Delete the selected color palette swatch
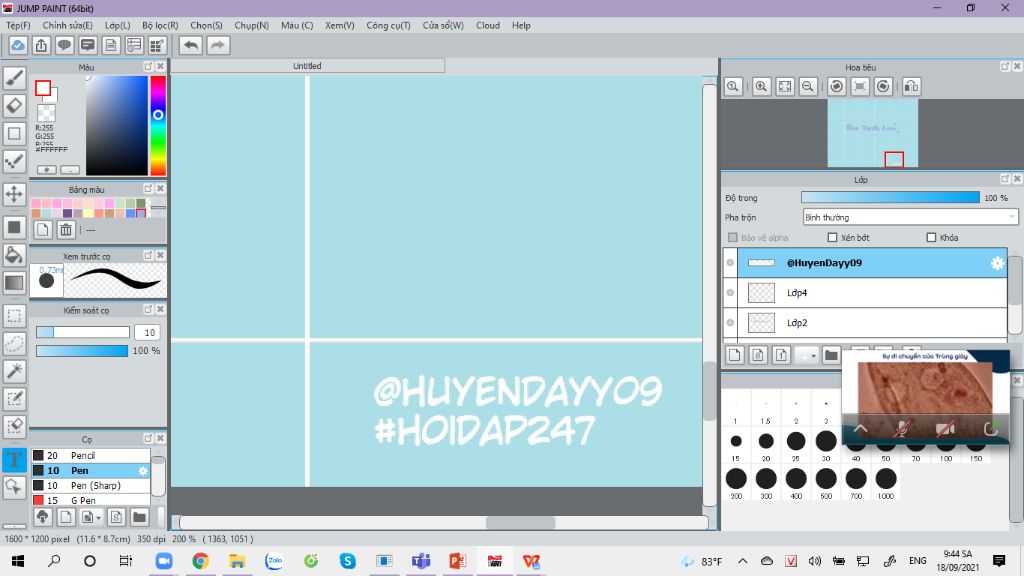This screenshot has width=1024, height=576. click(x=66, y=229)
